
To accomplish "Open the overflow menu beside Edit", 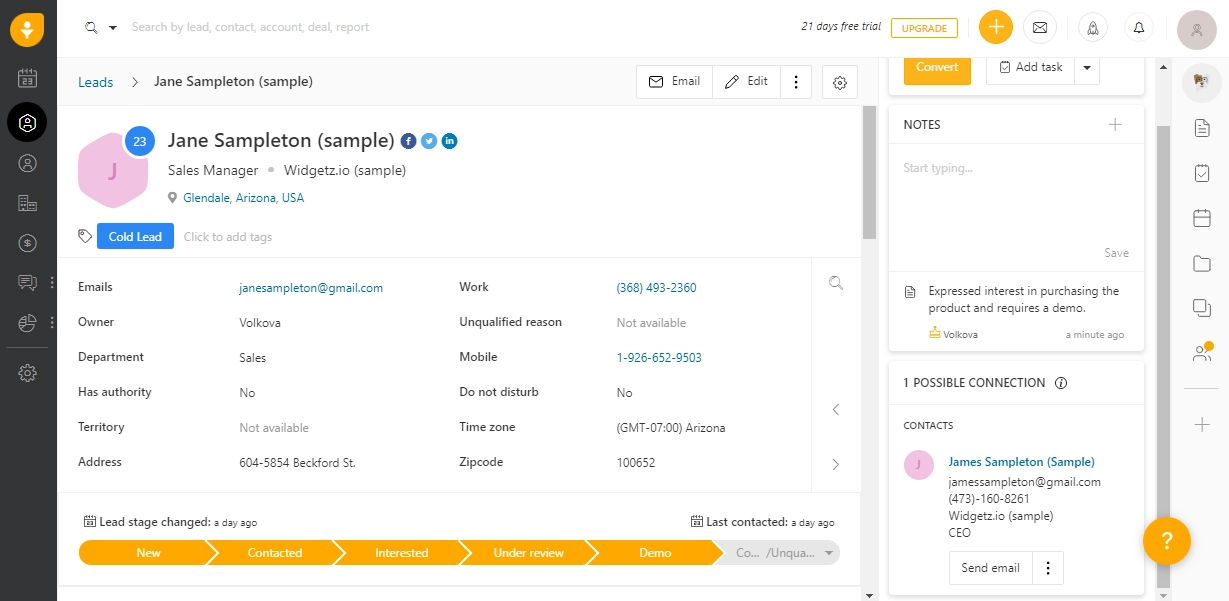I will pos(796,81).
